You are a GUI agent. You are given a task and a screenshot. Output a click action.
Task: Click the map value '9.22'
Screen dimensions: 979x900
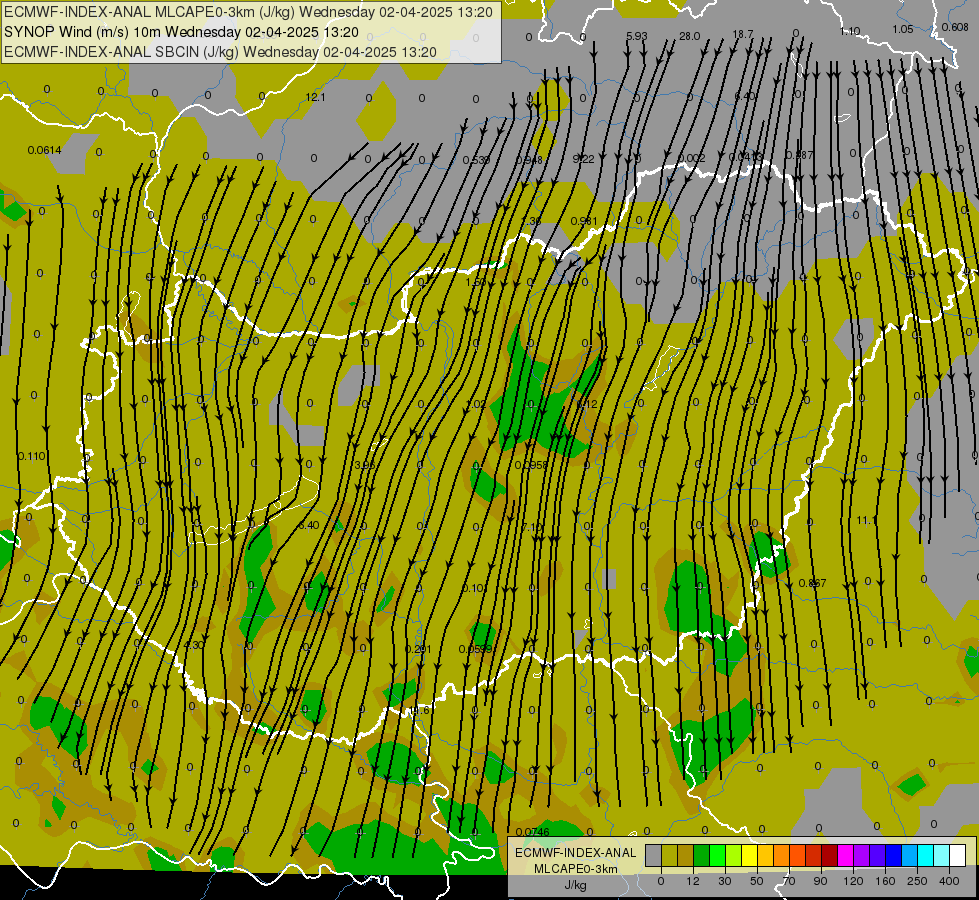pos(584,159)
